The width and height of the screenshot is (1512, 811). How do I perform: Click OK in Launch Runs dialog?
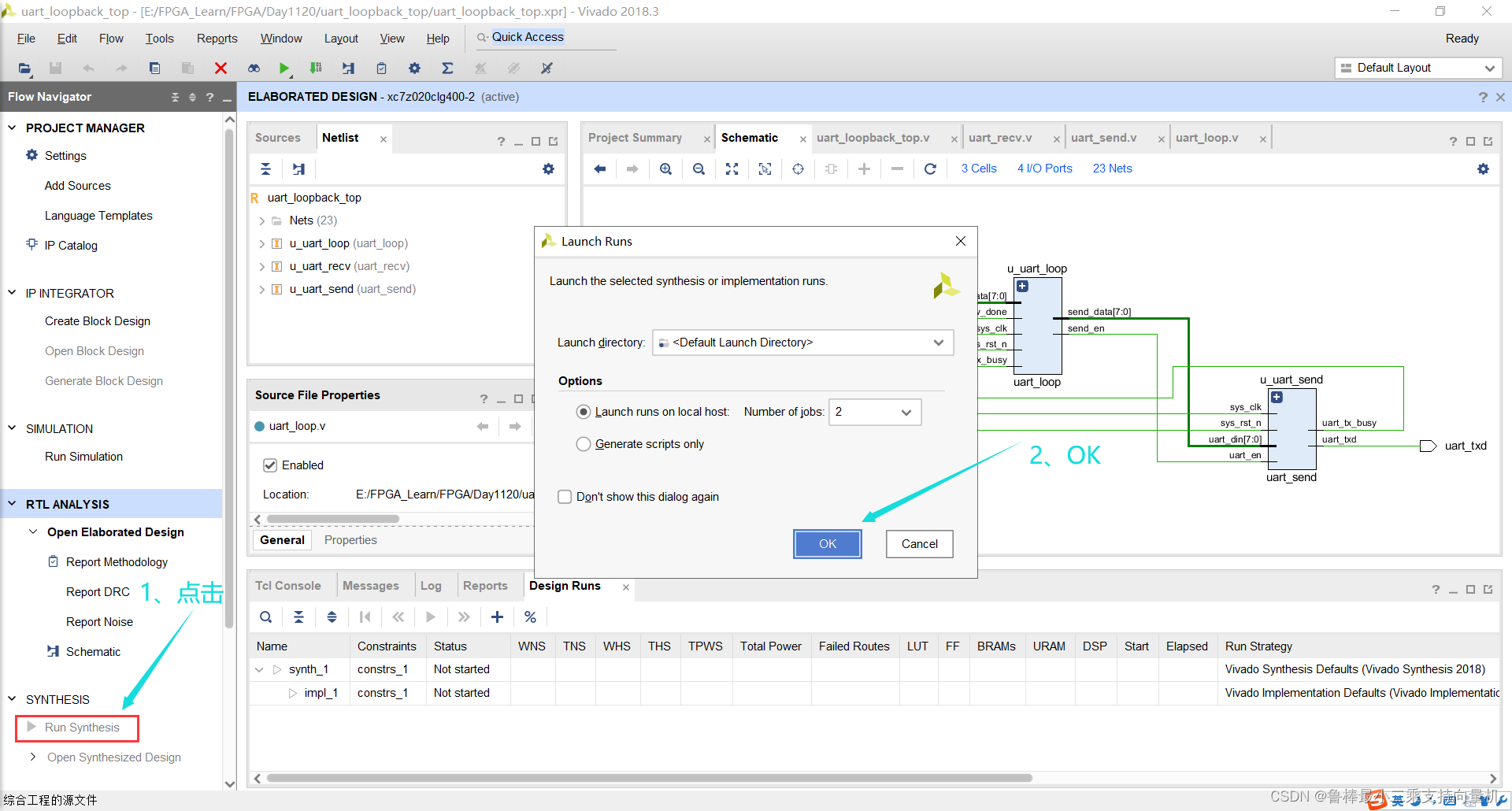pyautogui.click(x=828, y=544)
